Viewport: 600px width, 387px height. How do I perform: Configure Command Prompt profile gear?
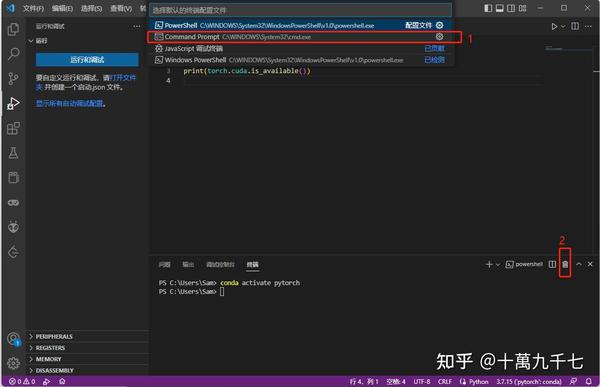(x=439, y=37)
